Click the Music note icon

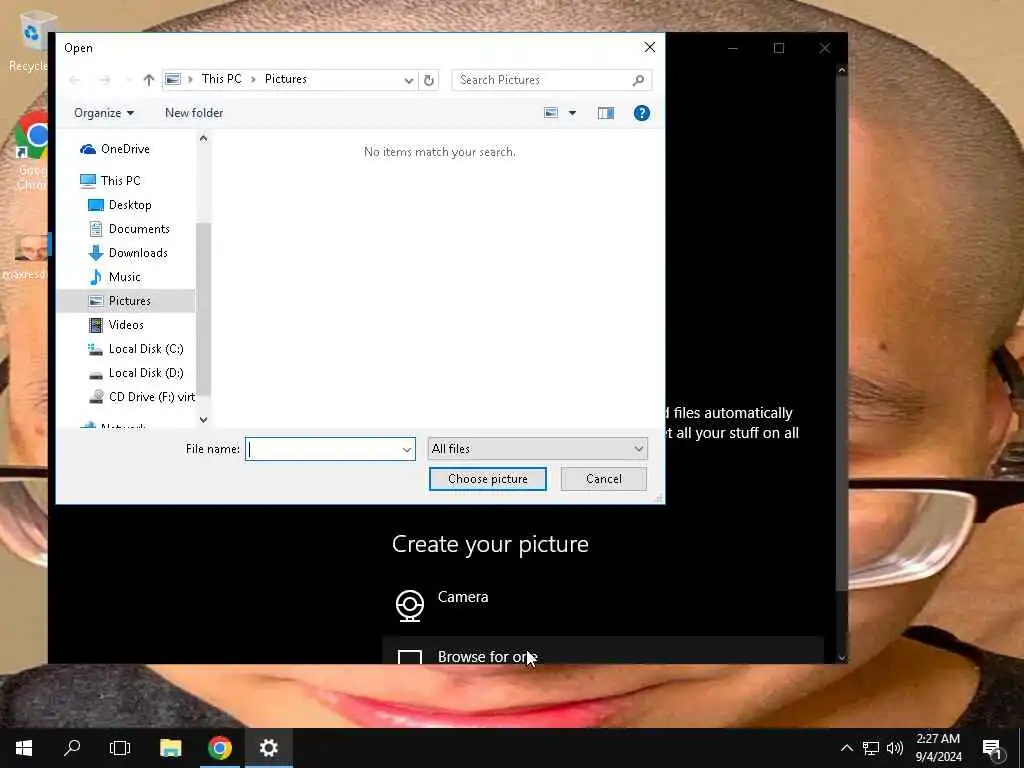coord(95,277)
